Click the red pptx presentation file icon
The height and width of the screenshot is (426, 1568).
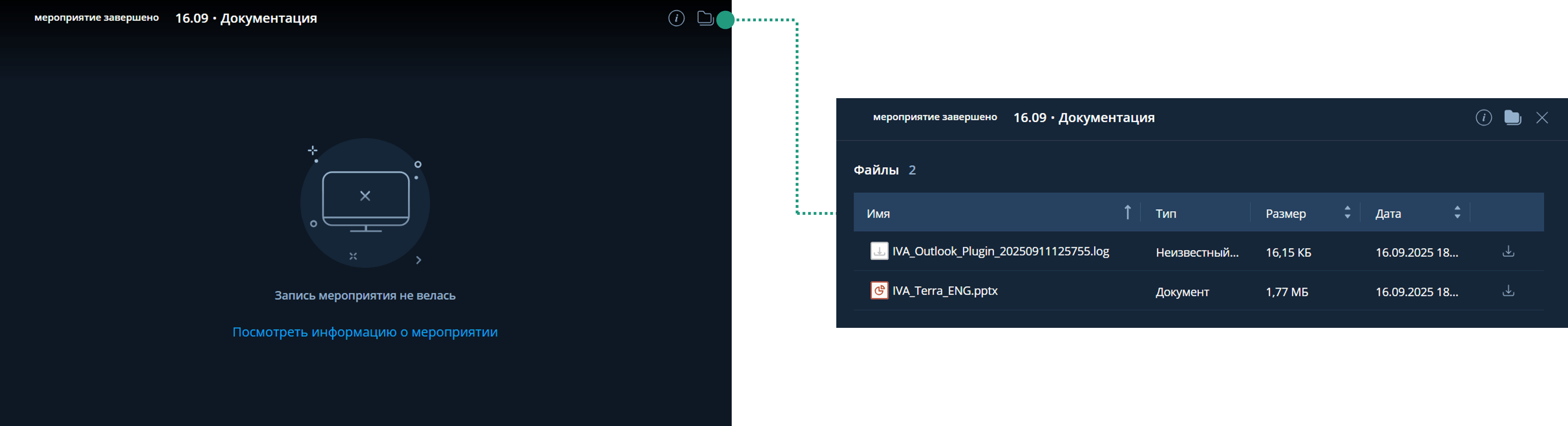point(879,290)
